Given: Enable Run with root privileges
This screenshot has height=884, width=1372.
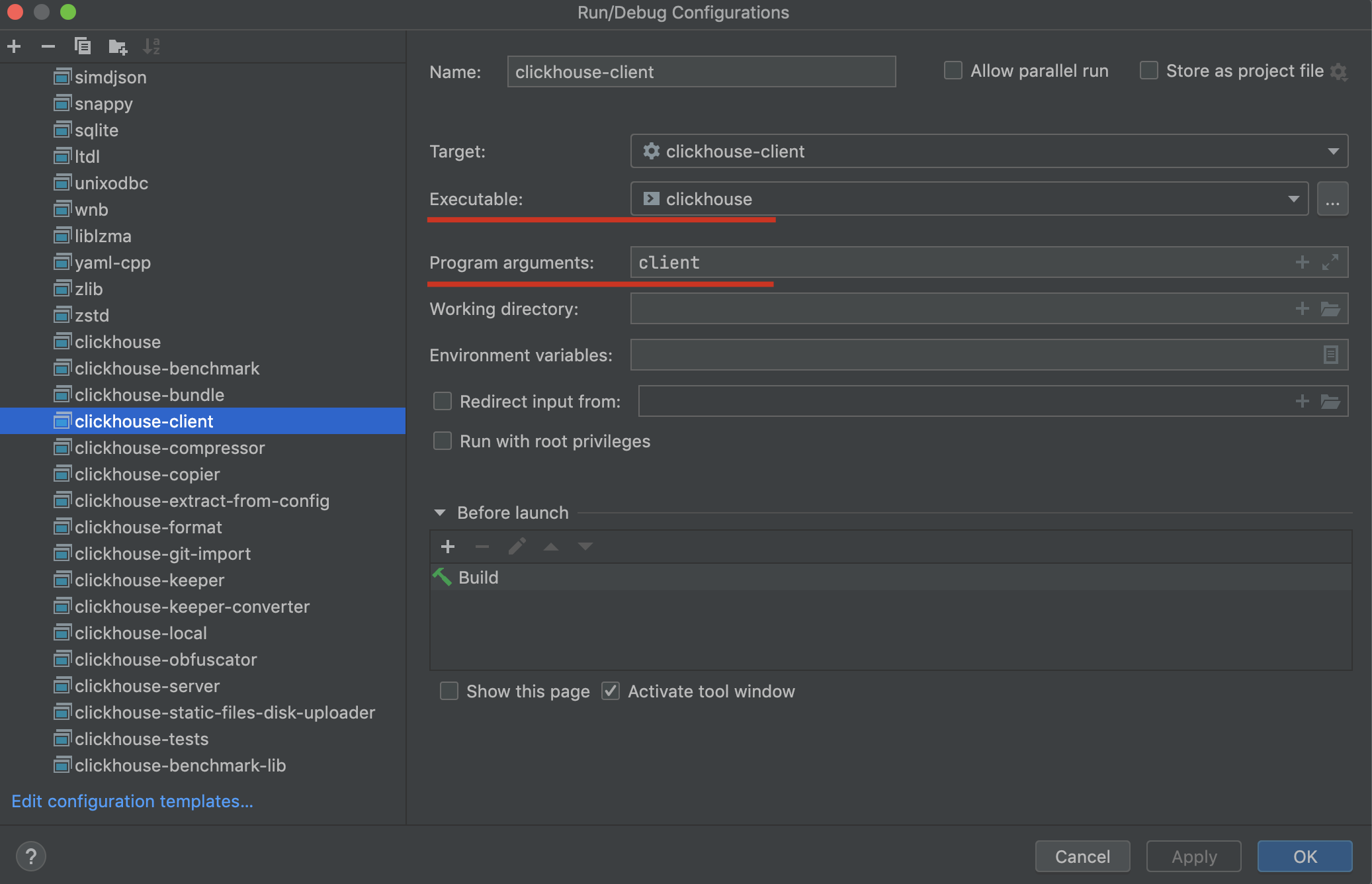Looking at the screenshot, I should click(443, 441).
